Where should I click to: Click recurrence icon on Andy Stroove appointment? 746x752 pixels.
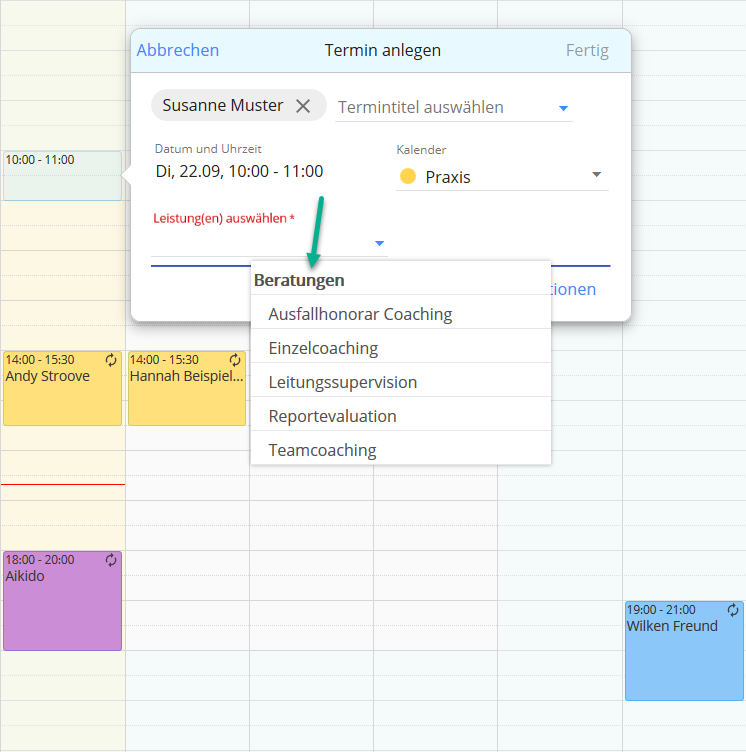(x=111, y=360)
